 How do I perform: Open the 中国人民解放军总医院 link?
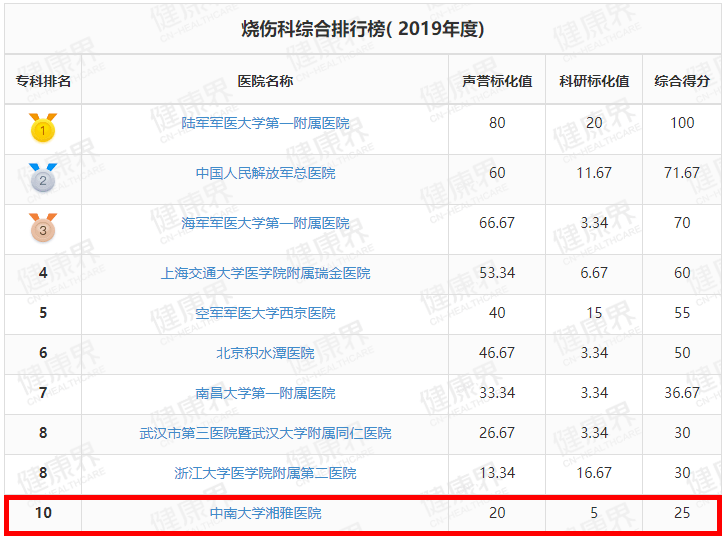(x=265, y=173)
